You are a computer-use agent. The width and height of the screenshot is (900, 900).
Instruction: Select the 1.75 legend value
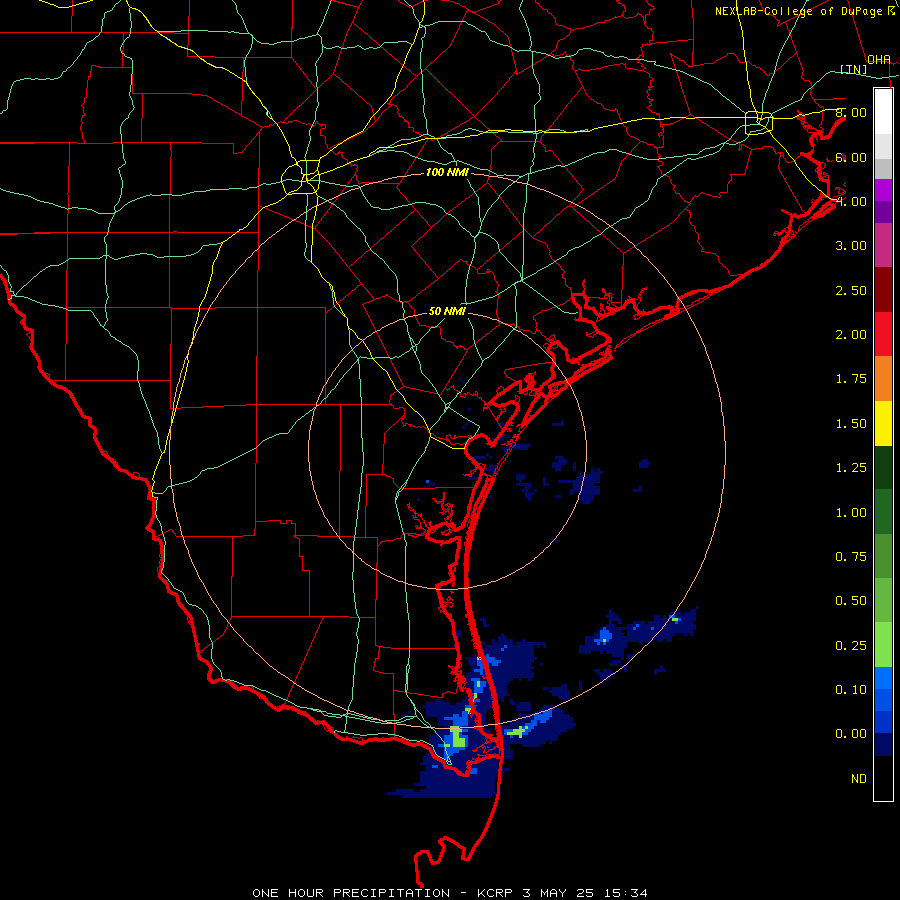pyautogui.click(x=851, y=379)
